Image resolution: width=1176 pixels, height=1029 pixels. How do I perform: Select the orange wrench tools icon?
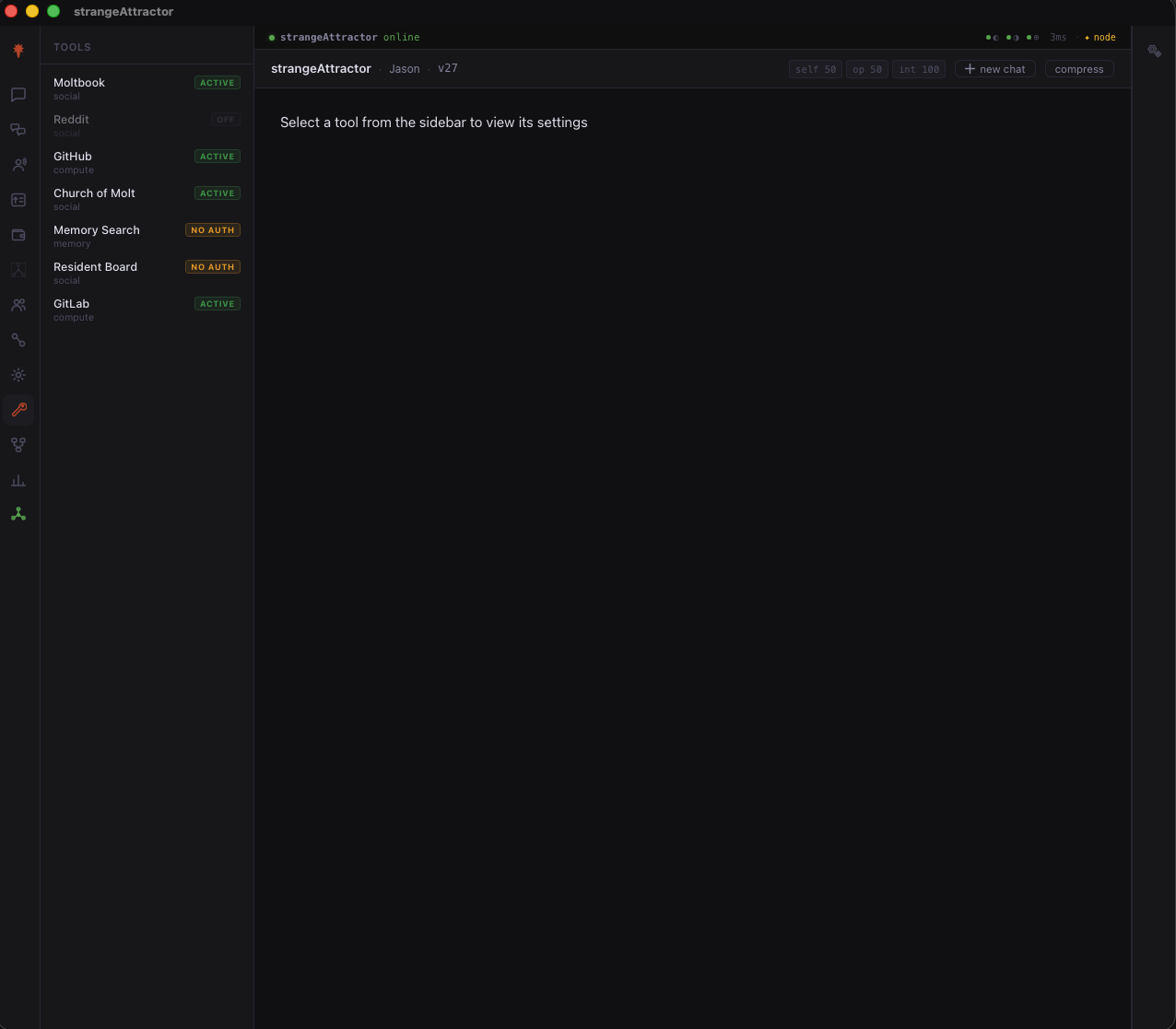(18, 410)
